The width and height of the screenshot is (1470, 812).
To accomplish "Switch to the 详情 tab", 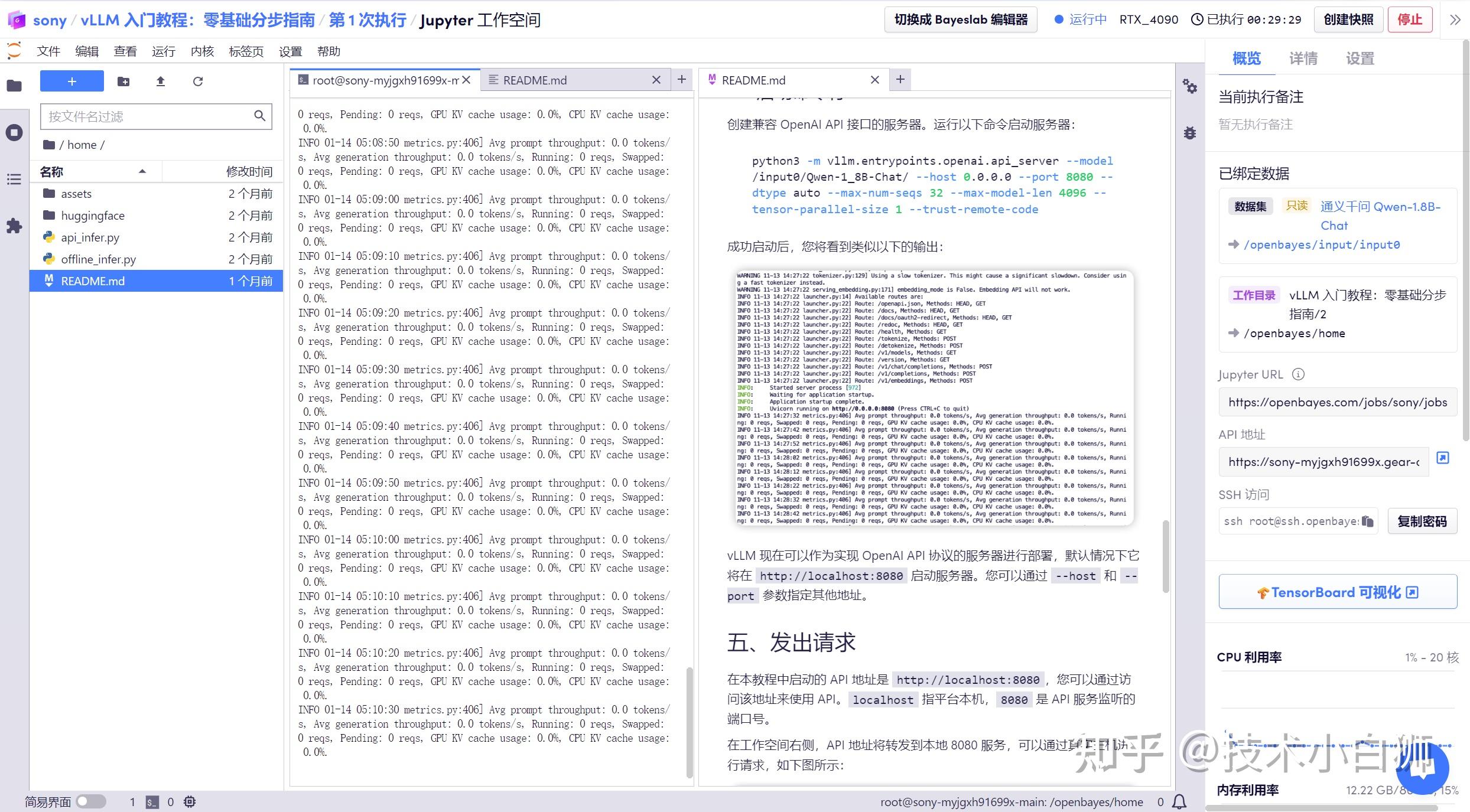I will click(1303, 58).
